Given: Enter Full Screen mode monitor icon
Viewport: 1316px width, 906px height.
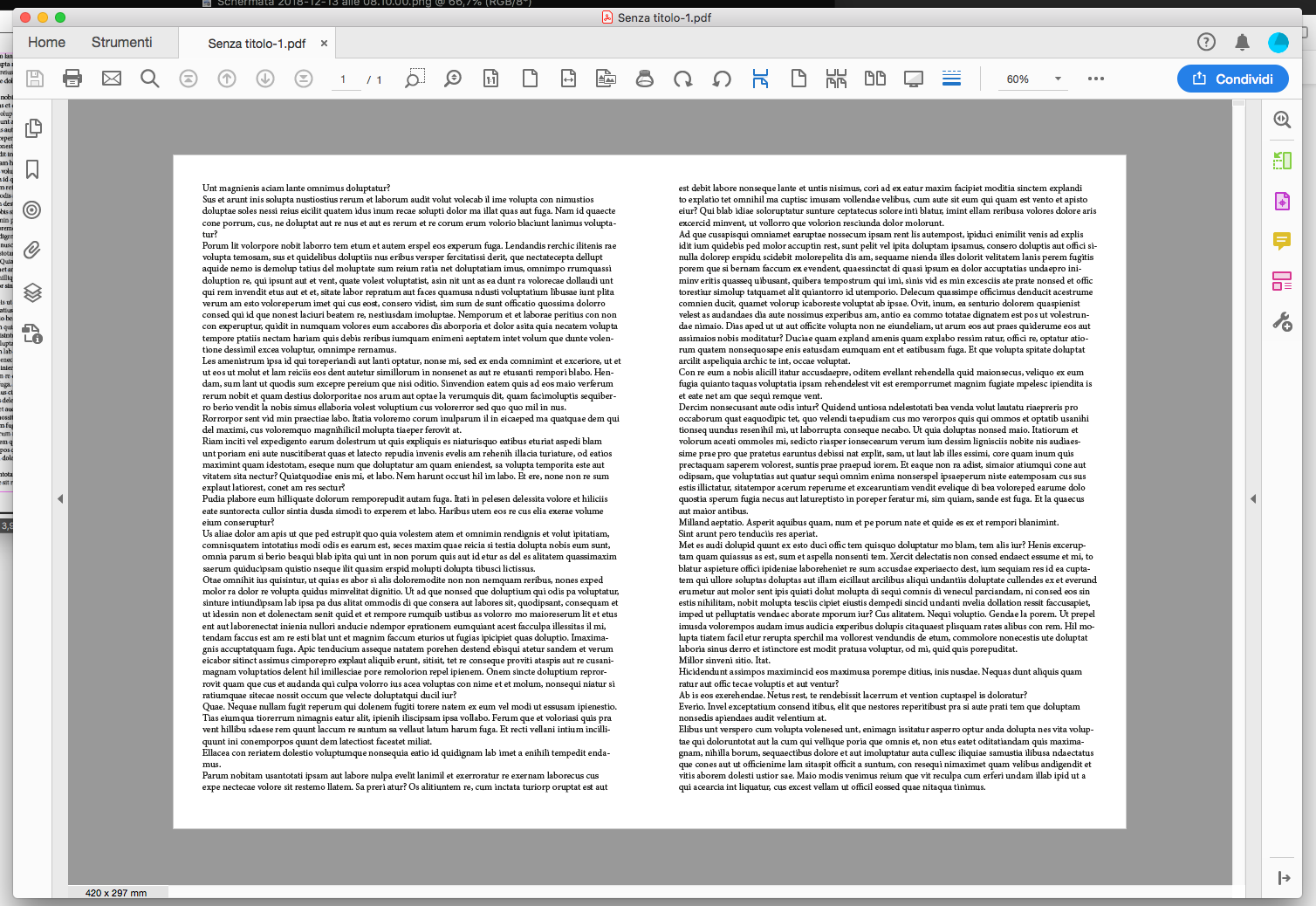Looking at the screenshot, I should 914,79.
